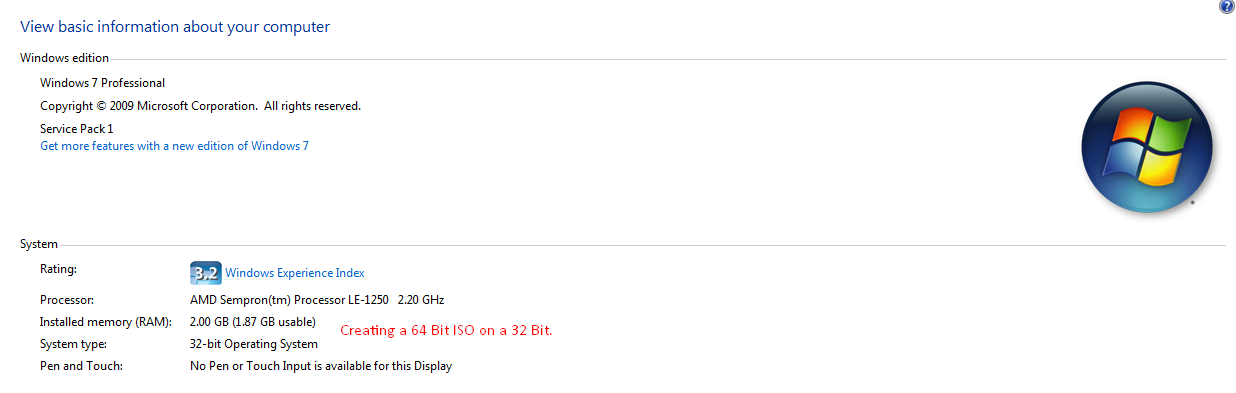Click the Microsoft copyright notice text
This screenshot has height=393, width=1236.
click(200, 106)
